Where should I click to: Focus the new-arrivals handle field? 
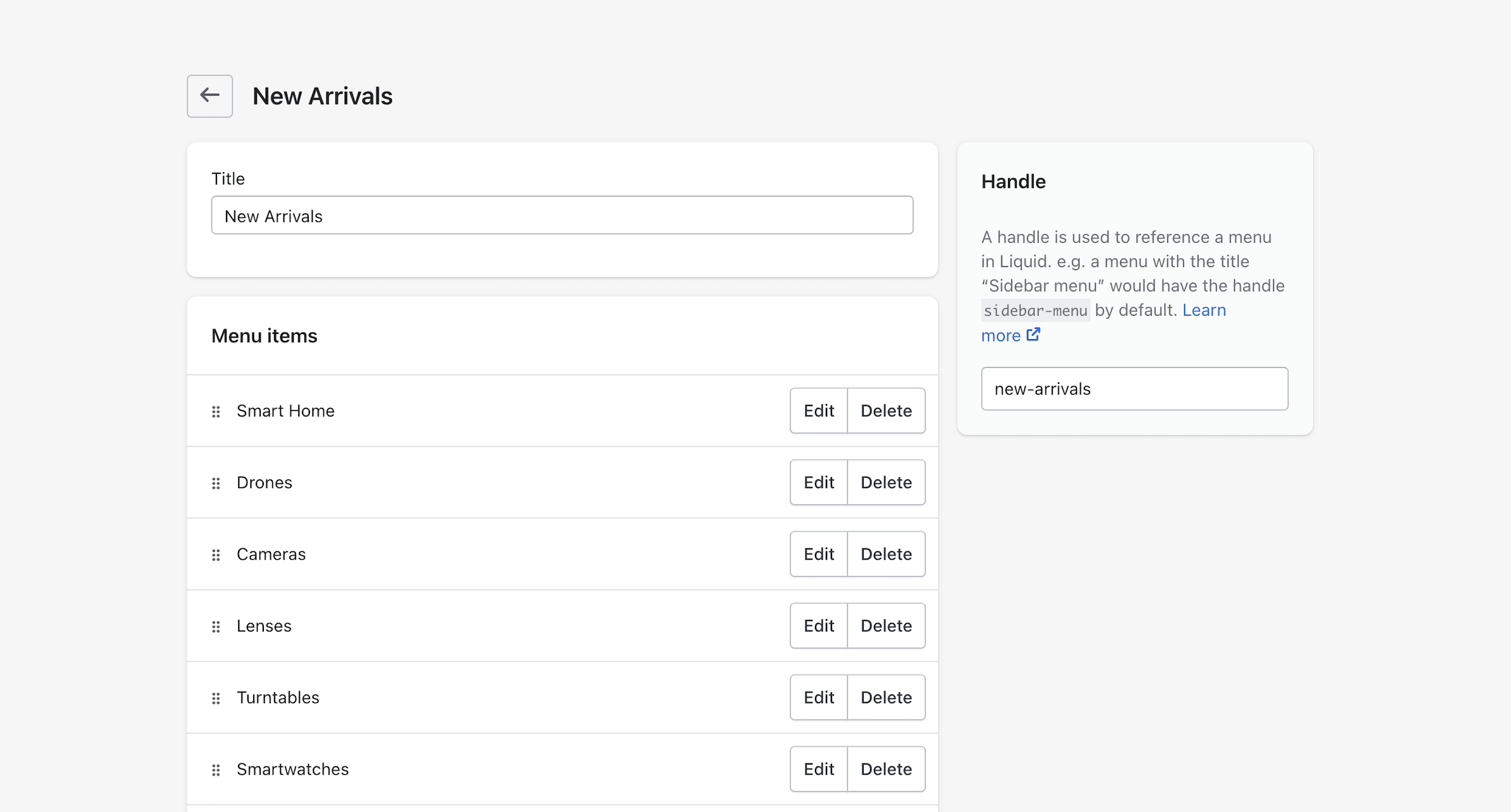[x=1135, y=389]
